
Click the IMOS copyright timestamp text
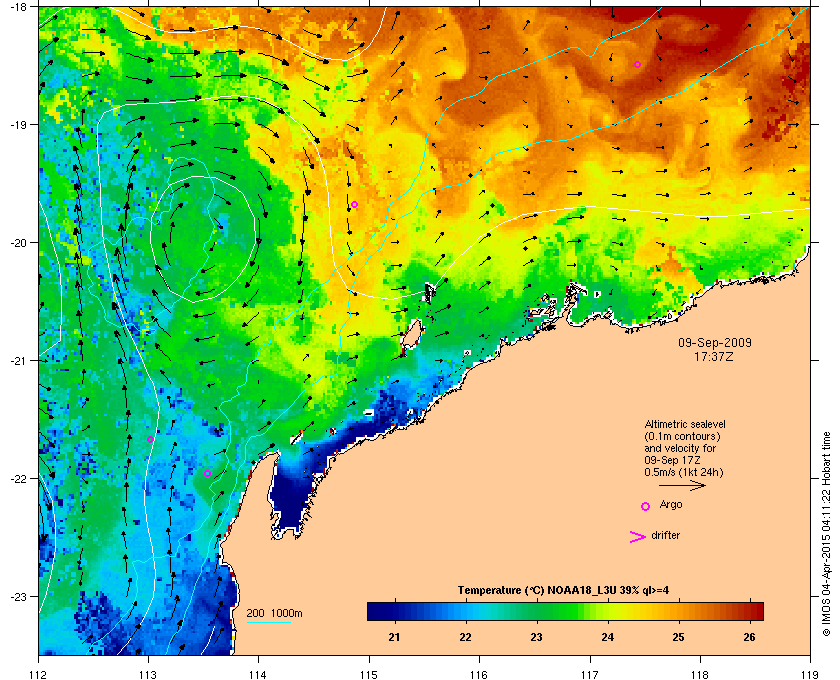point(826,533)
